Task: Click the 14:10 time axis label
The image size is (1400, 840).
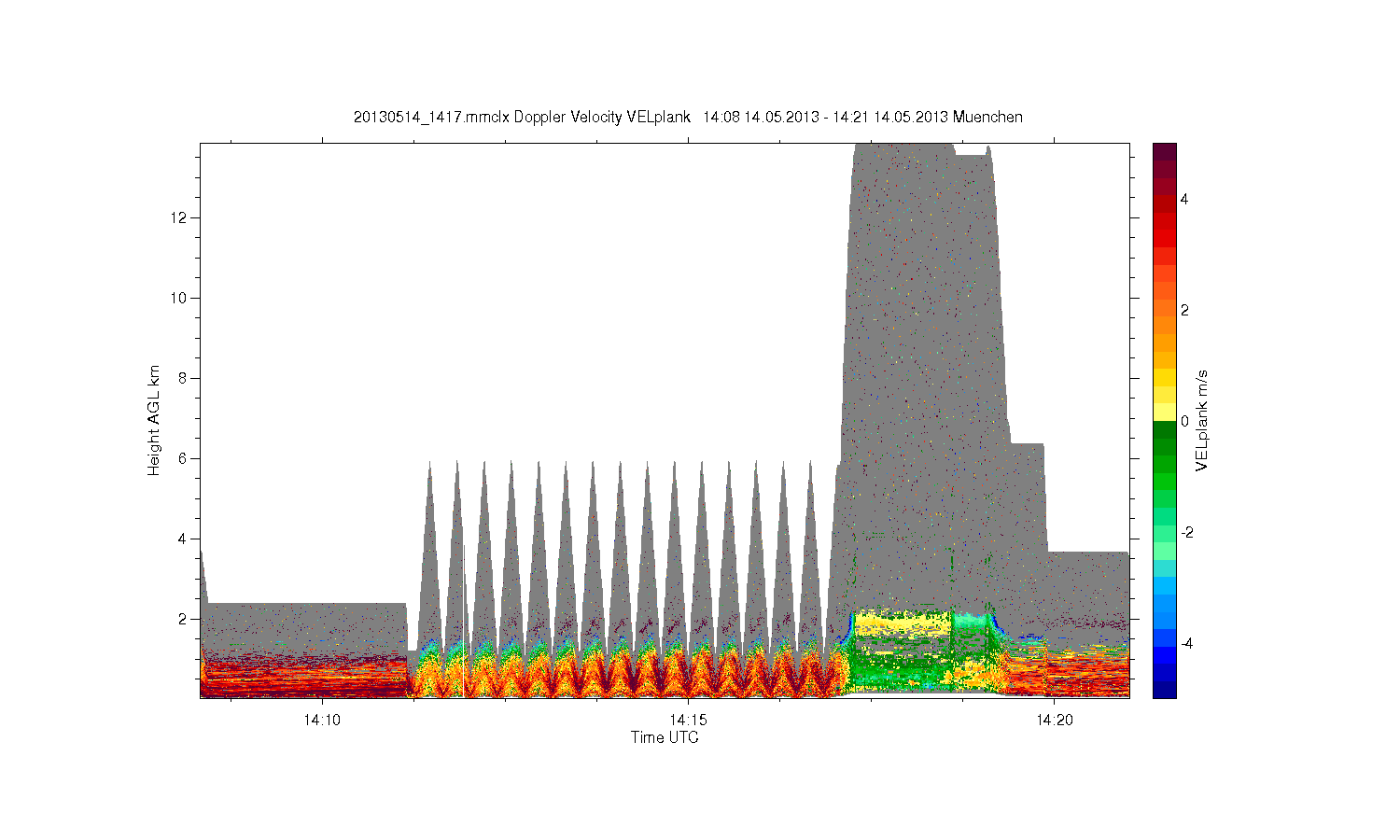Action: click(x=321, y=721)
